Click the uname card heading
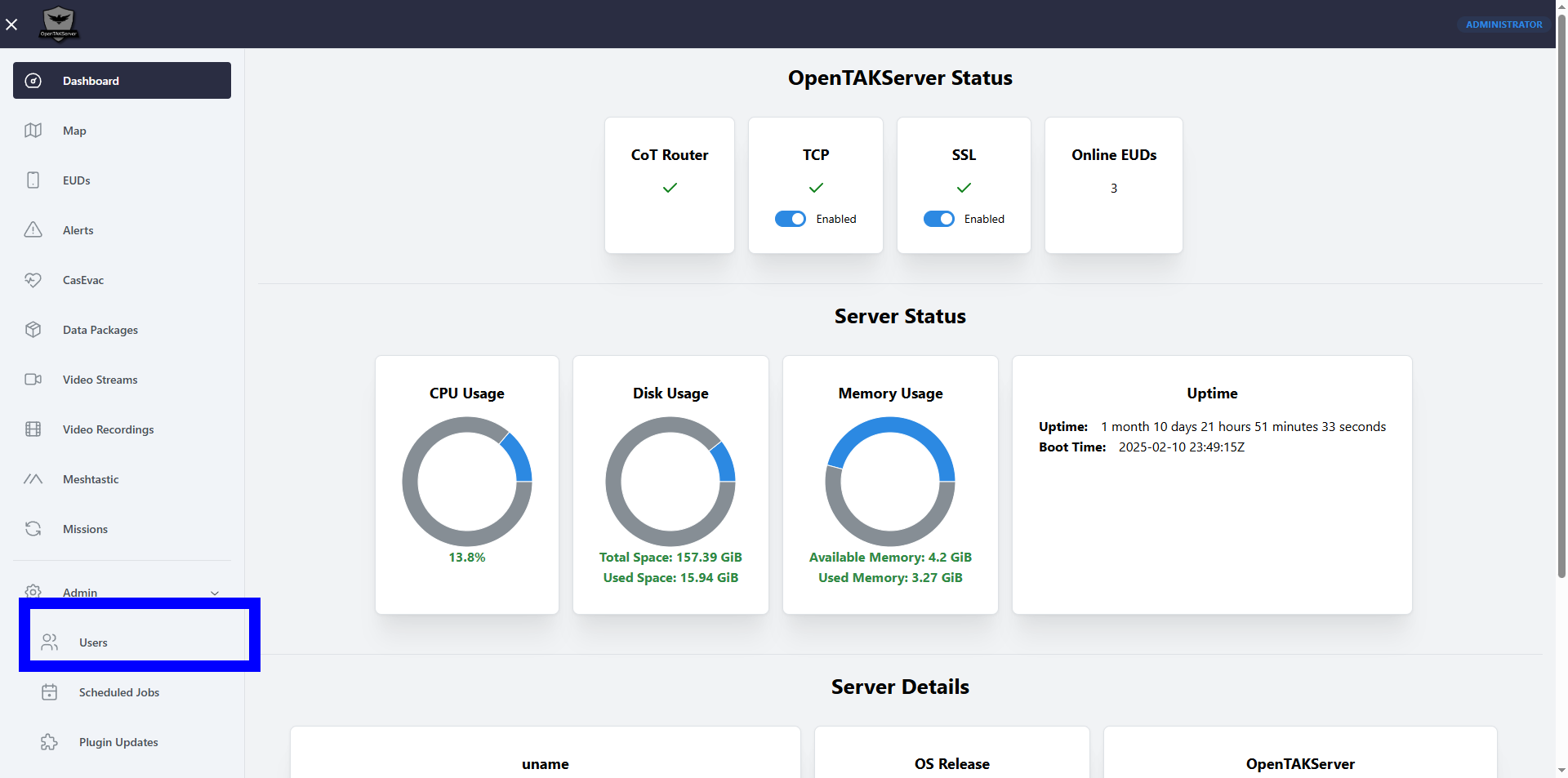The image size is (1568, 778). (x=546, y=764)
